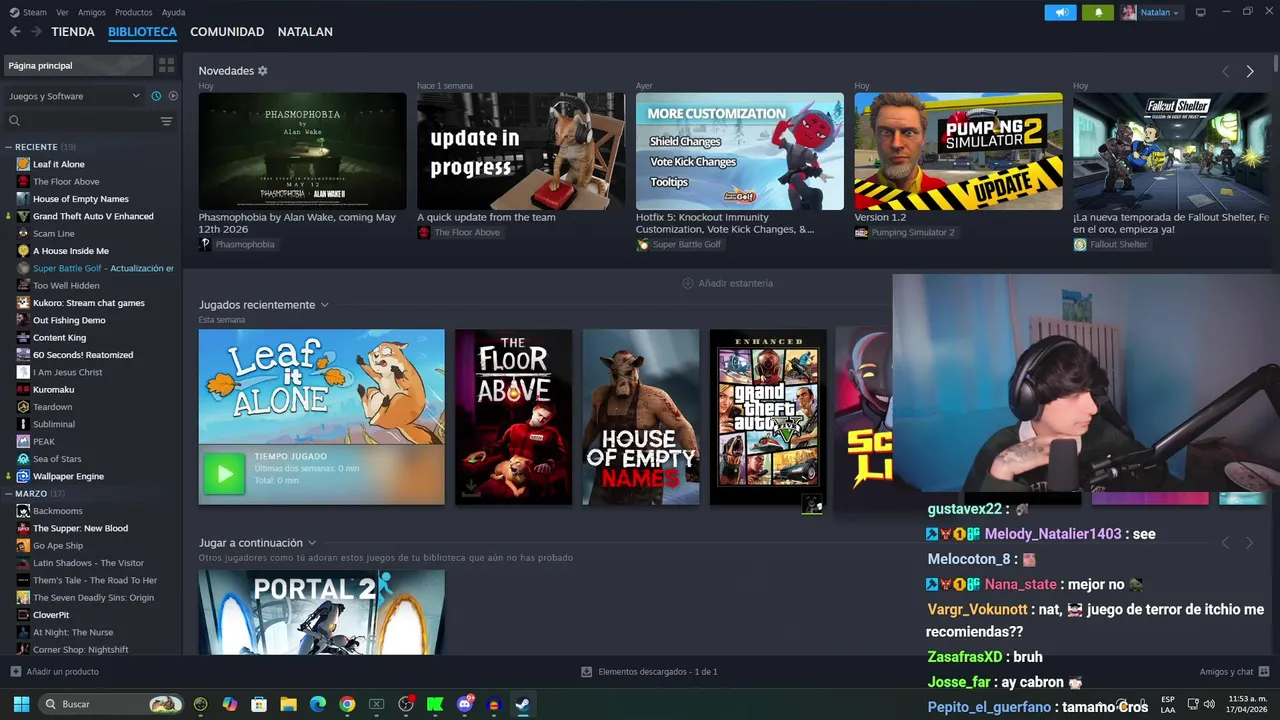Image resolution: width=1280 pixels, height=720 pixels.
Task: Open the green notifications bell
Action: (1097, 12)
